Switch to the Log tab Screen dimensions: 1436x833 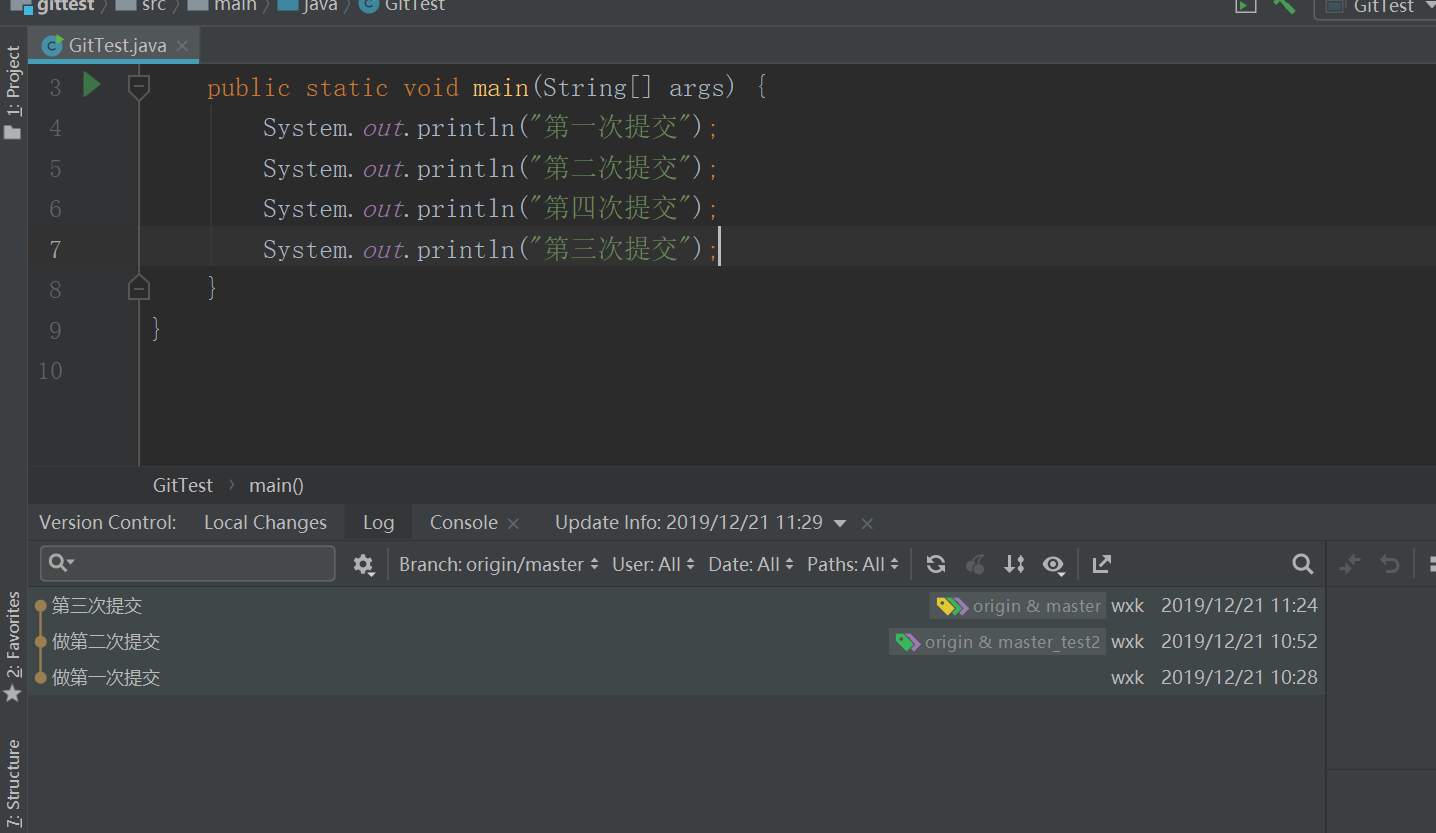click(x=378, y=522)
